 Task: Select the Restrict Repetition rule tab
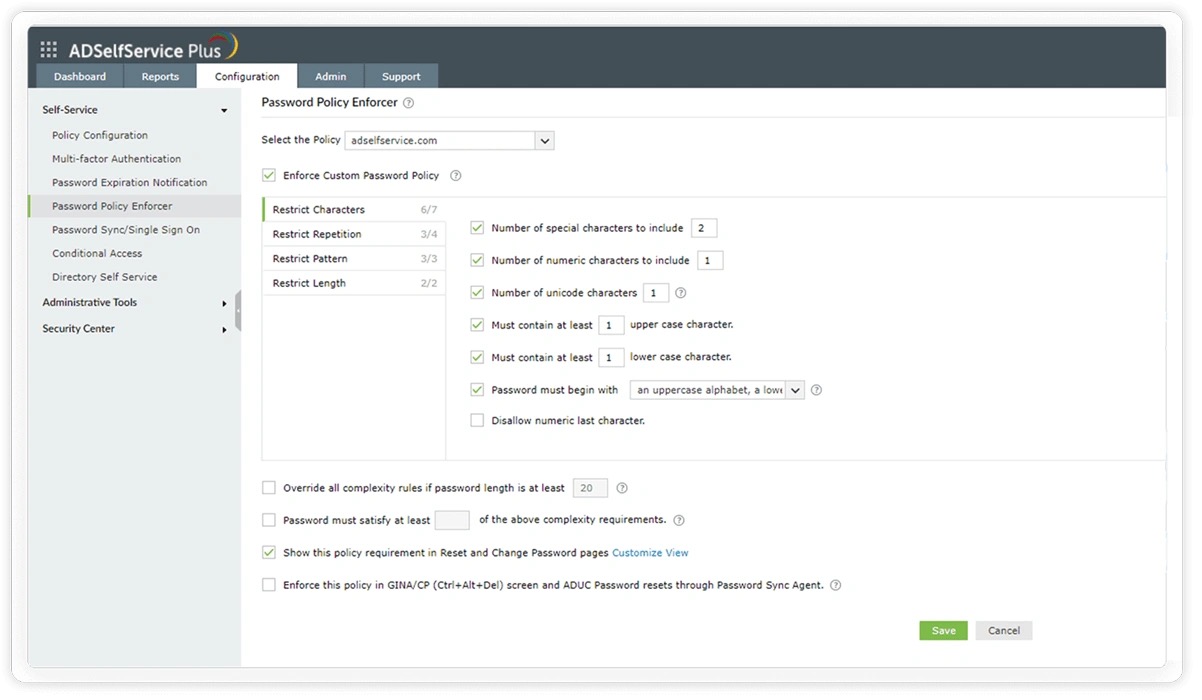pyautogui.click(x=354, y=234)
